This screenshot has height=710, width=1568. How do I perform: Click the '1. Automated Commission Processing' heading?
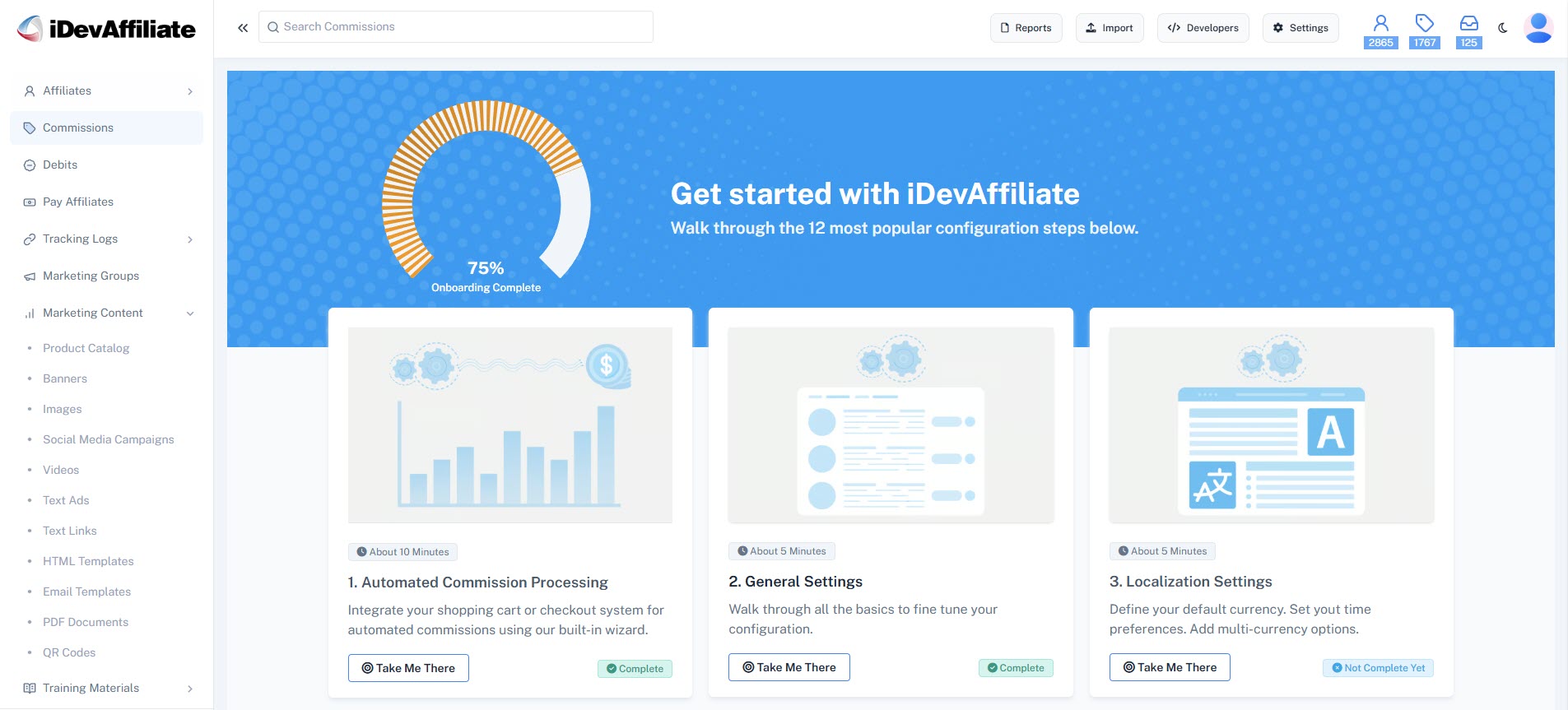[x=478, y=582]
